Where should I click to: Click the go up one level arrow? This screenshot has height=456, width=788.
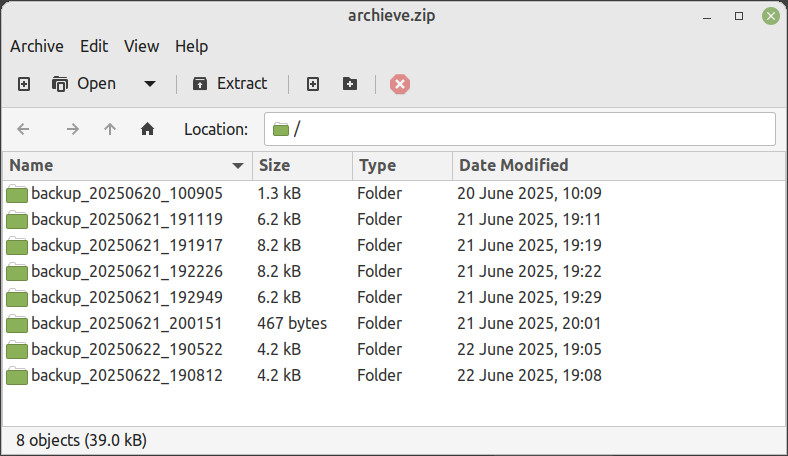[110, 129]
